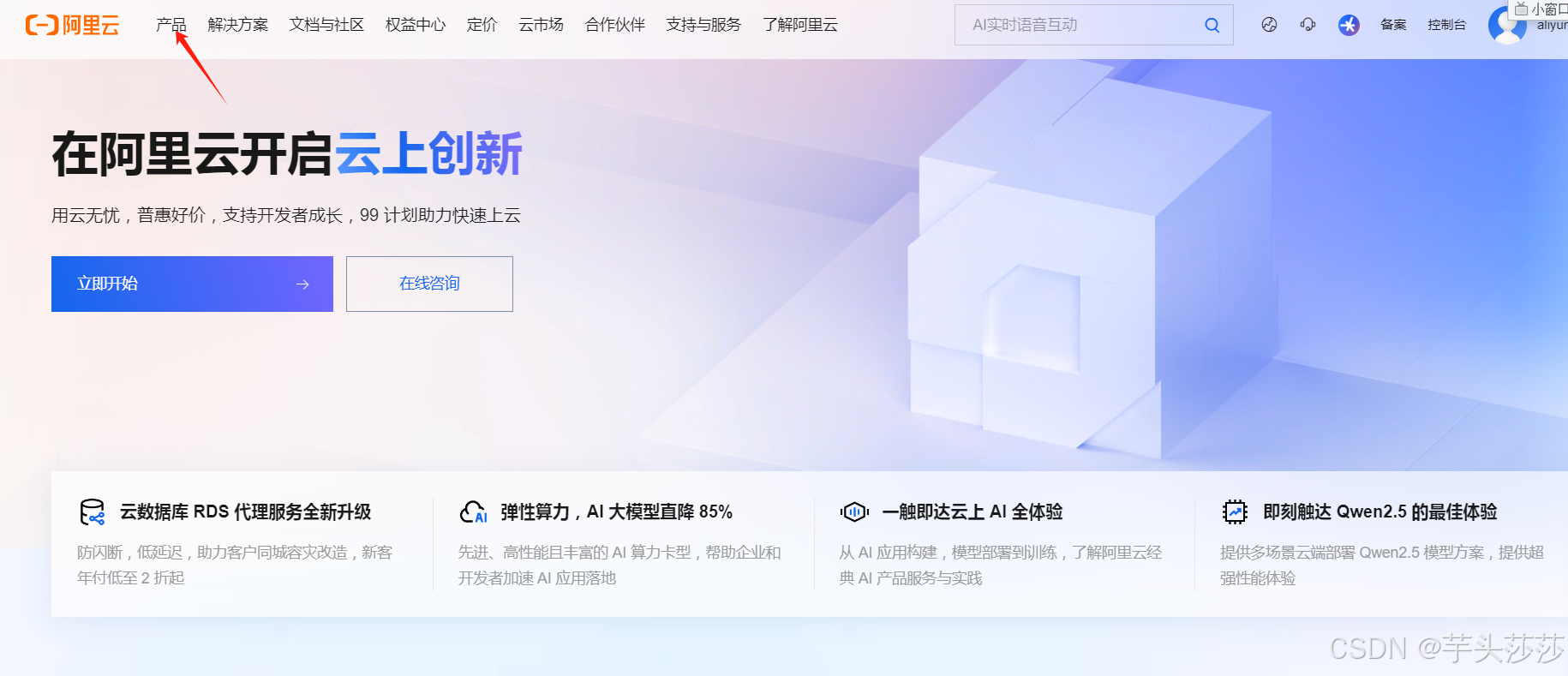Click the search magnifier icon
The image size is (1568, 676).
[x=1212, y=25]
